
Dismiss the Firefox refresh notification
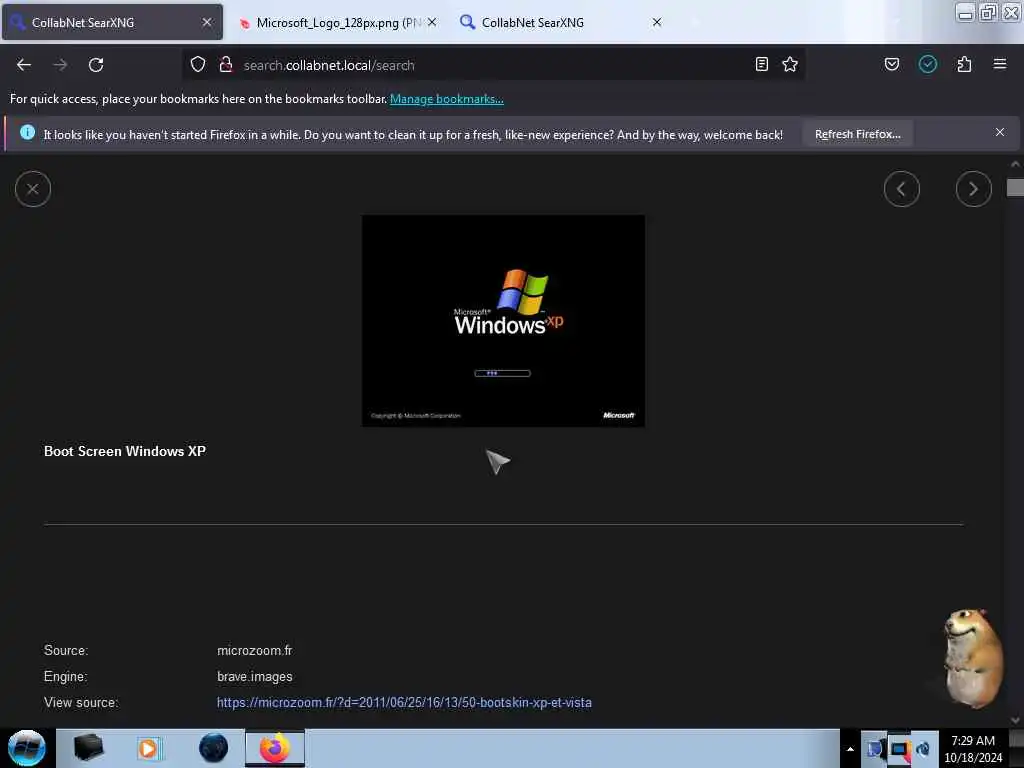(x=999, y=133)
